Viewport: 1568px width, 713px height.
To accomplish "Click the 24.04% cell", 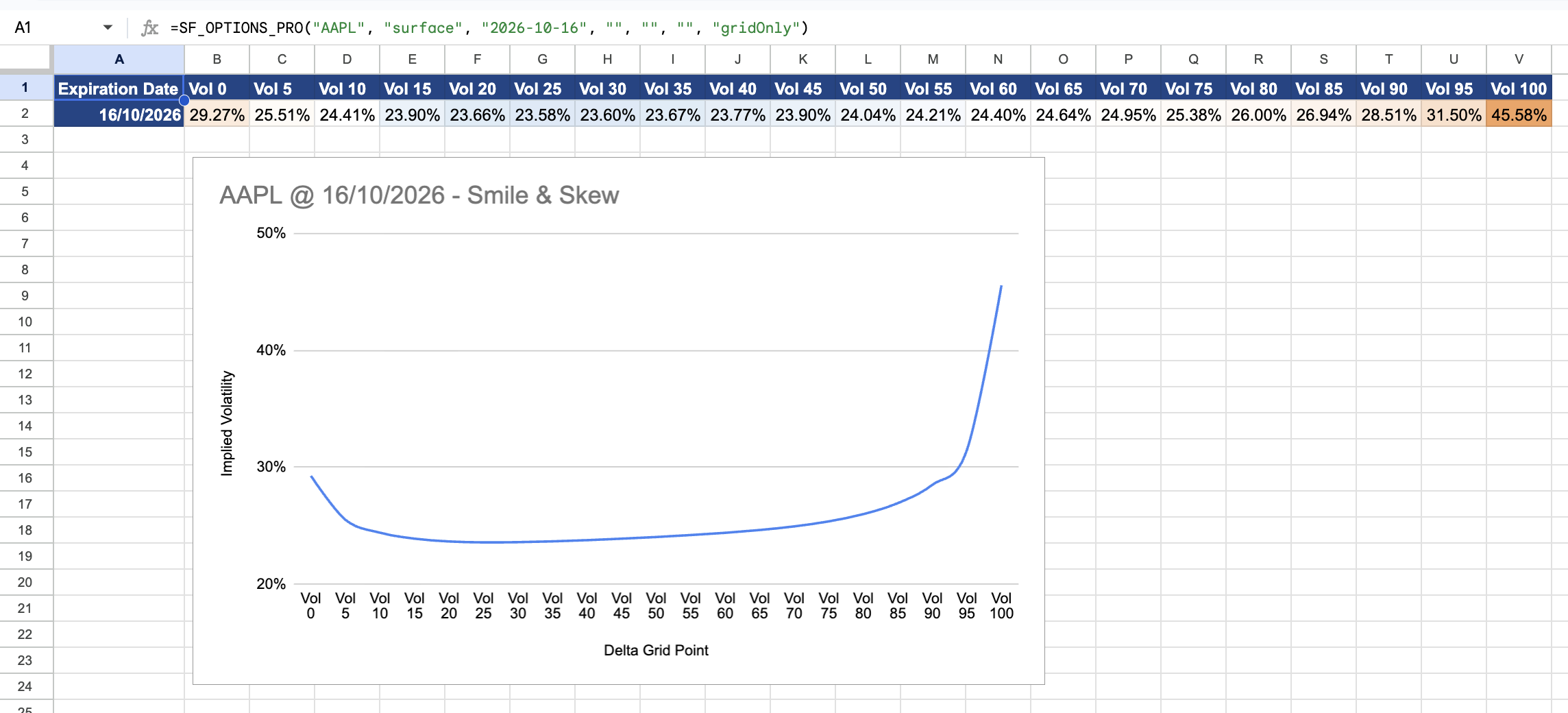I will click(868, 114).
